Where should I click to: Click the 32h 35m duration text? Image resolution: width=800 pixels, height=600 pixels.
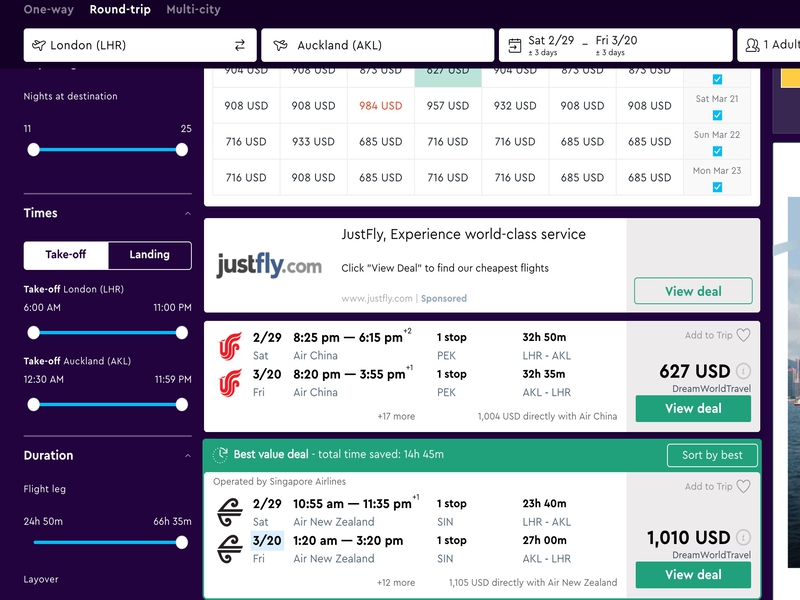[543, 374]
